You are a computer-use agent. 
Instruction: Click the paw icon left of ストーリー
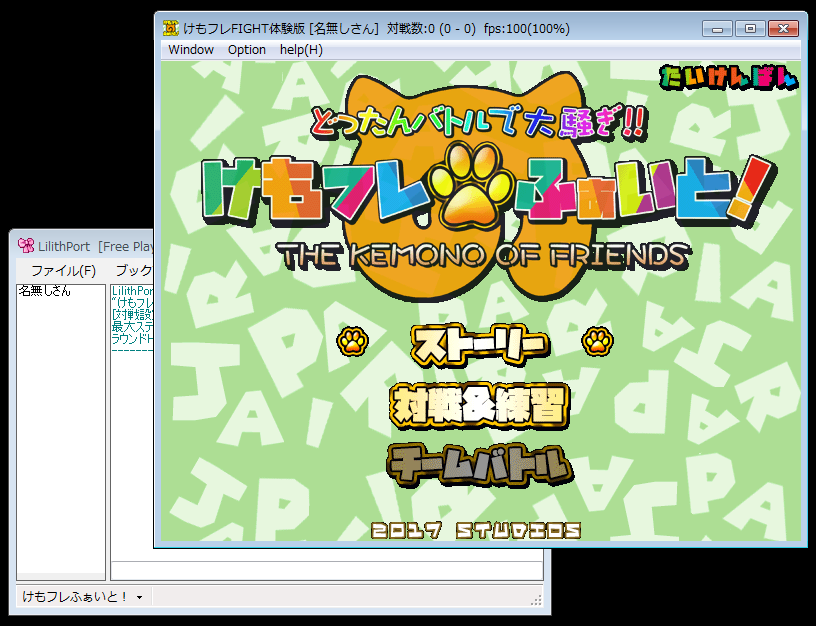tap(353, 341)
